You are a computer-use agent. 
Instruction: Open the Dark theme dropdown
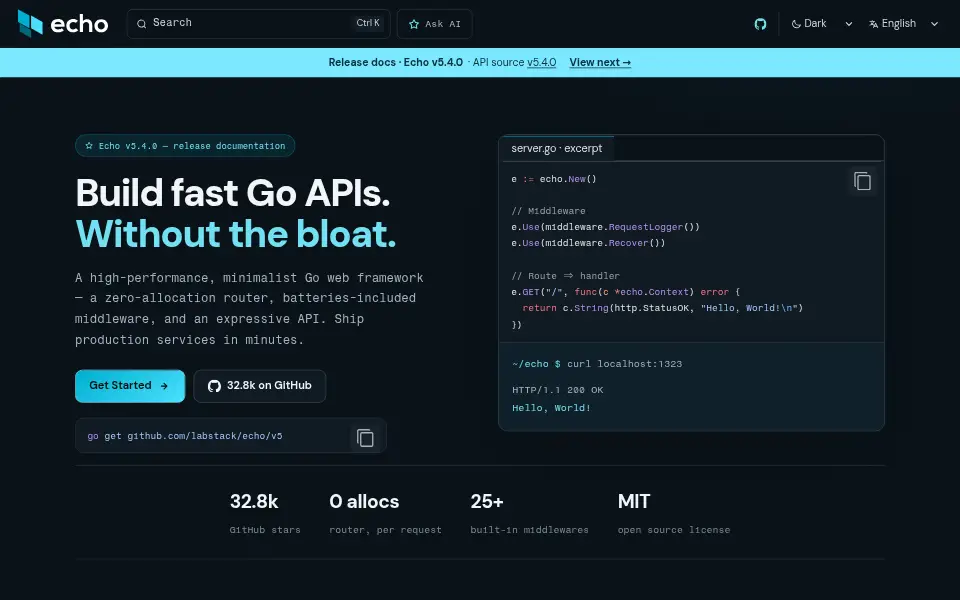821,24
